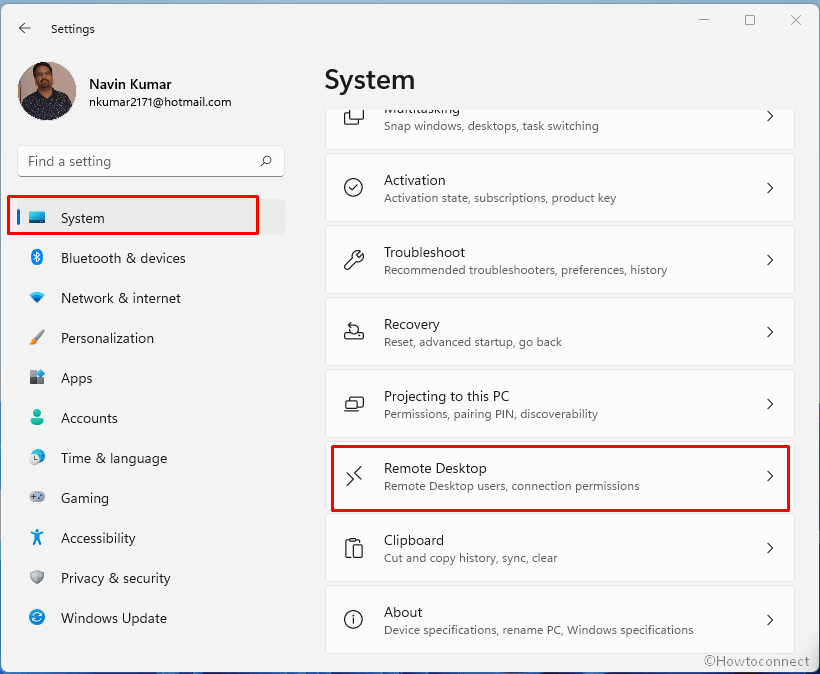The width and height of the screenshot is (820, 674).
Task: Open the Clipboard title
Action: (x=414, y=540)
